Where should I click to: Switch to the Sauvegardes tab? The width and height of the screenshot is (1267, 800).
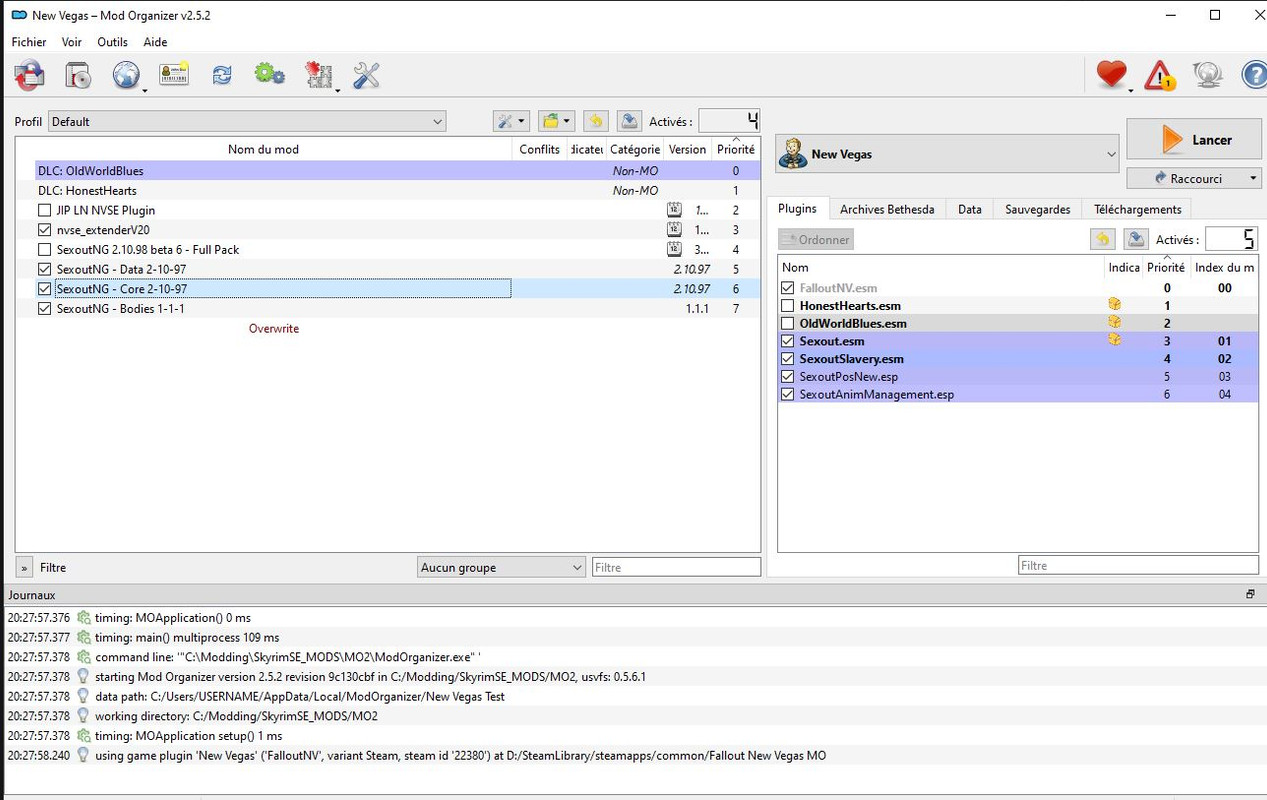[1037, 209]
